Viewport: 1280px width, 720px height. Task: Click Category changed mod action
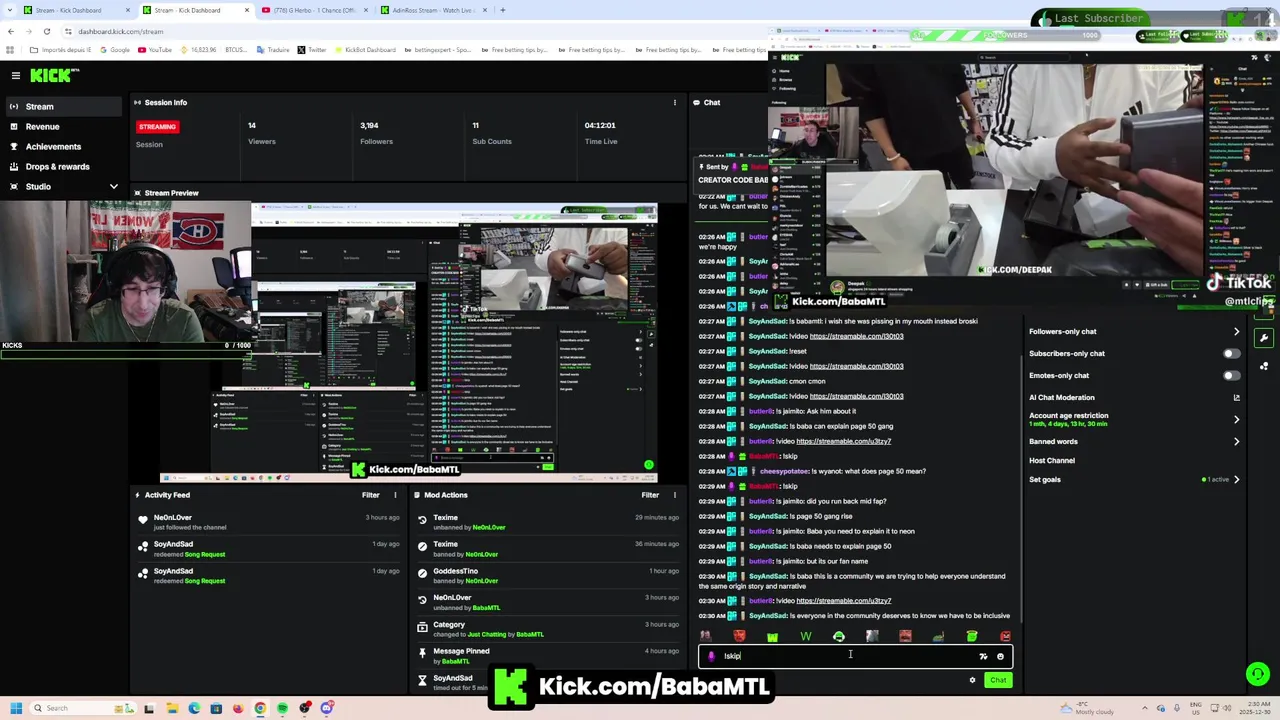449,624
